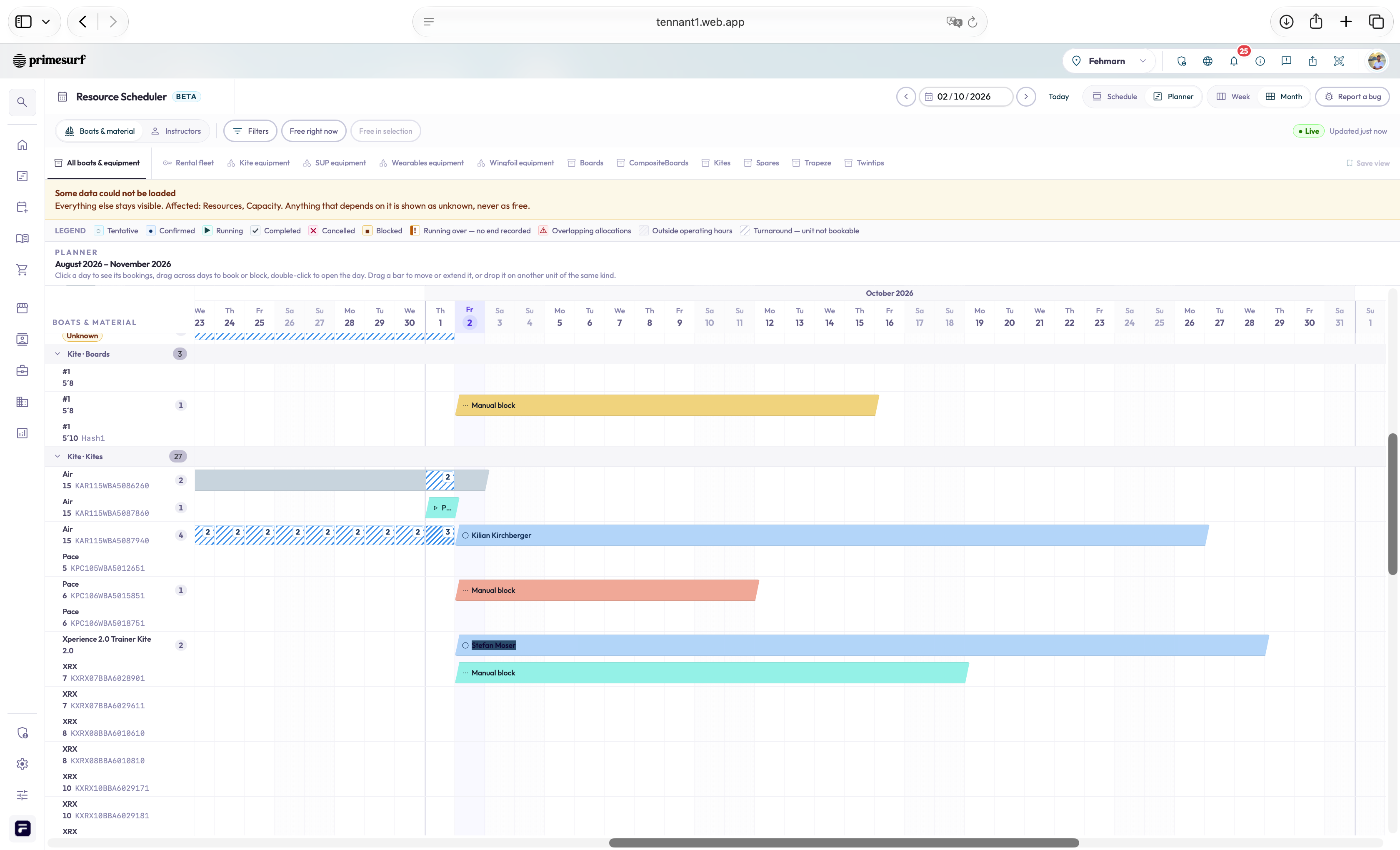
Task: Switch to Instructors resource toggle
Action: 176,131
